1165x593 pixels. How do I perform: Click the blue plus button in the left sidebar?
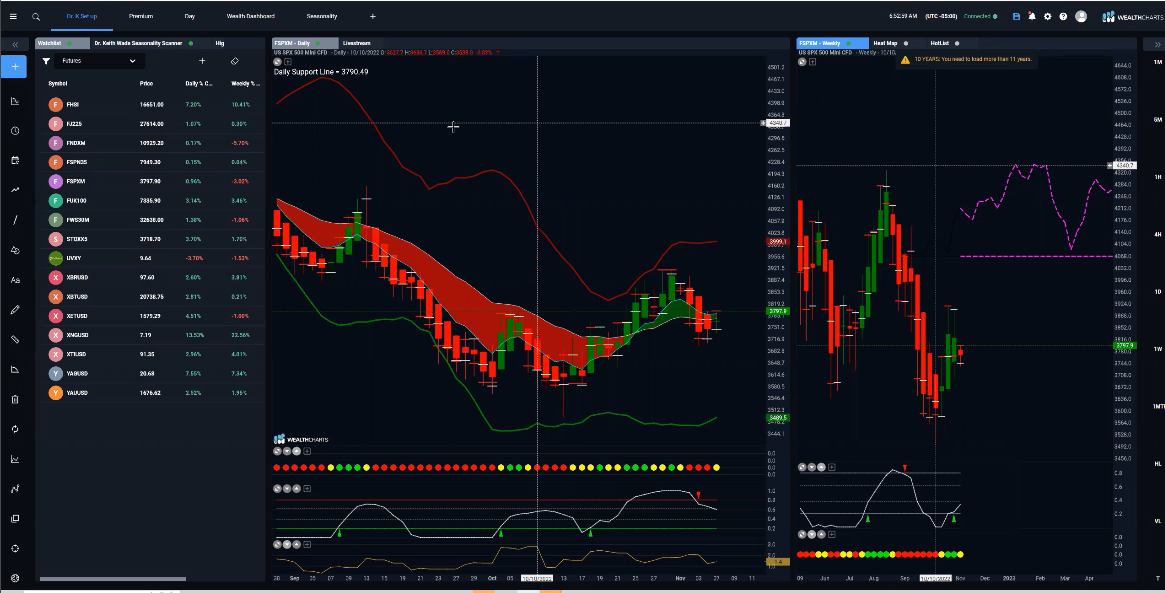pyautogui.click(x=15, y=67)
